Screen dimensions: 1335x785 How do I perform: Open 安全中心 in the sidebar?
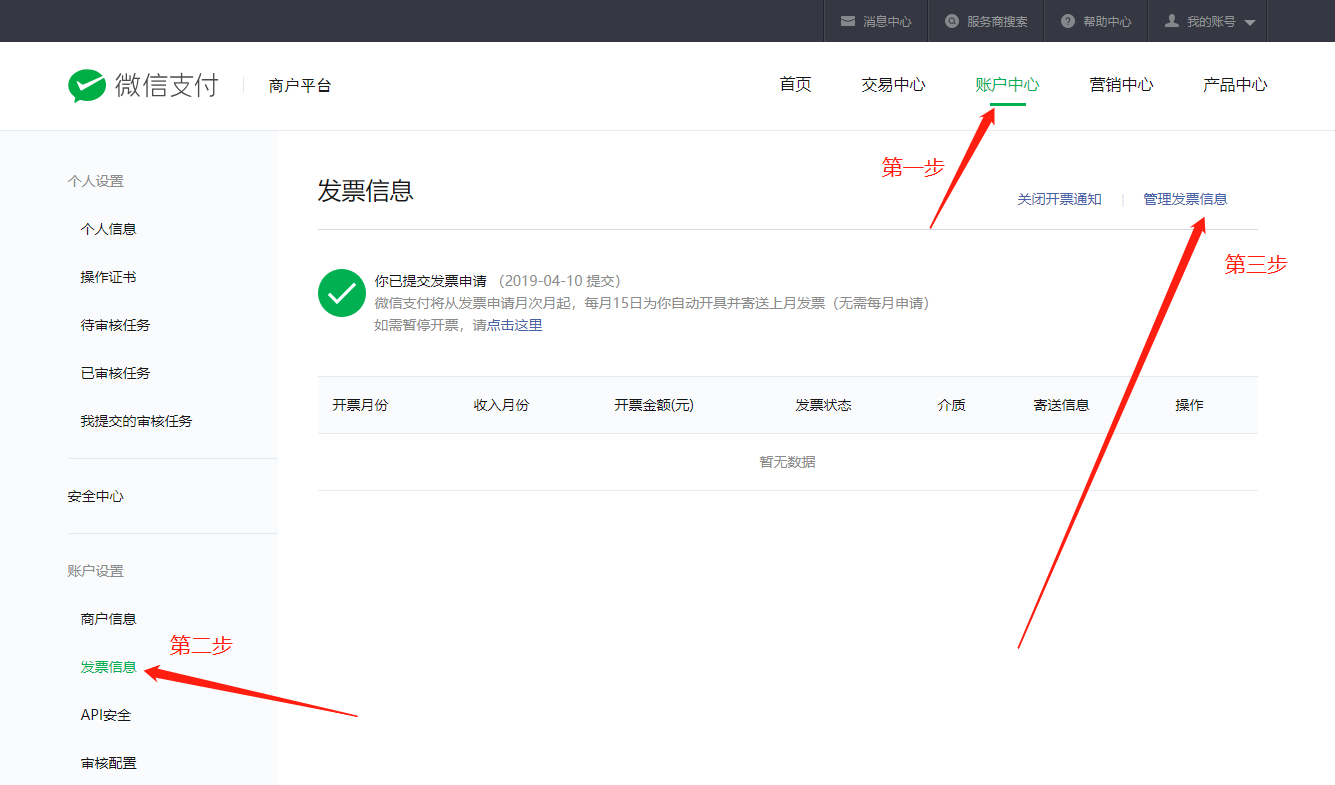tap(95, 496)
